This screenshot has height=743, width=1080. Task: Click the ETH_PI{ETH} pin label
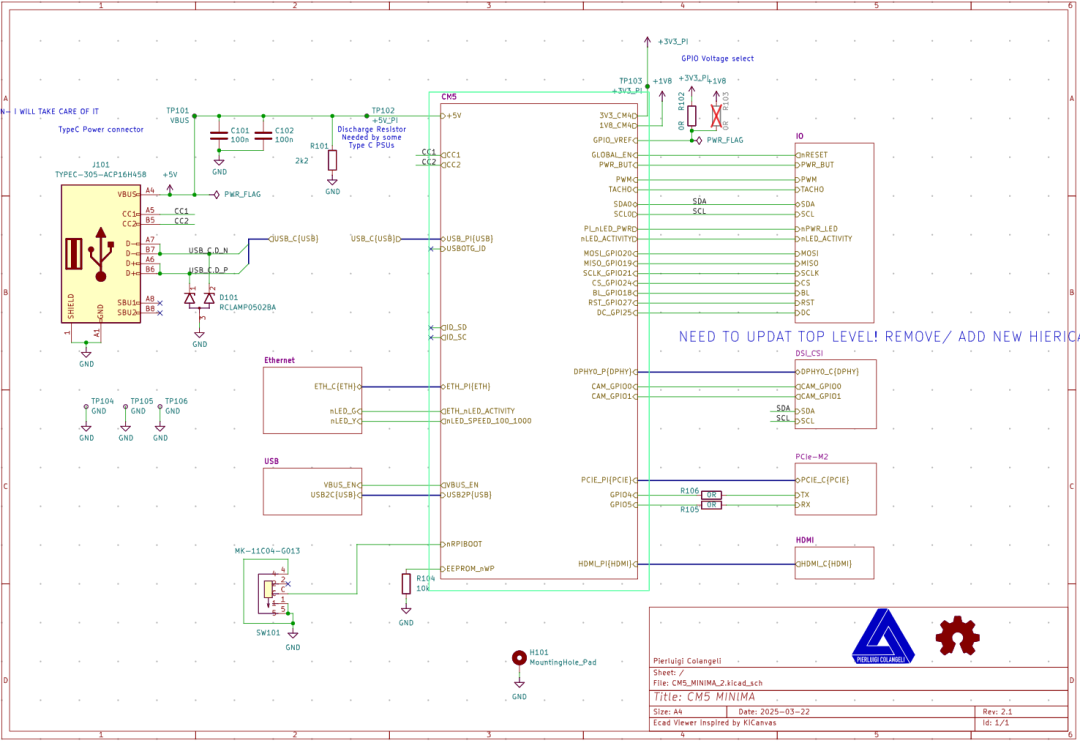468,387
